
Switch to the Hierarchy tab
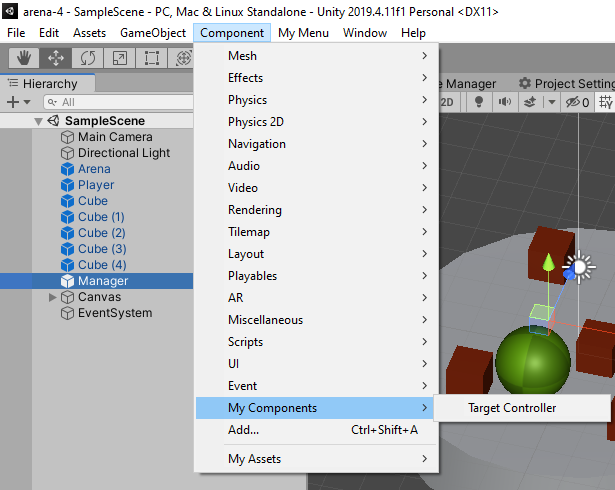point(48,84)
